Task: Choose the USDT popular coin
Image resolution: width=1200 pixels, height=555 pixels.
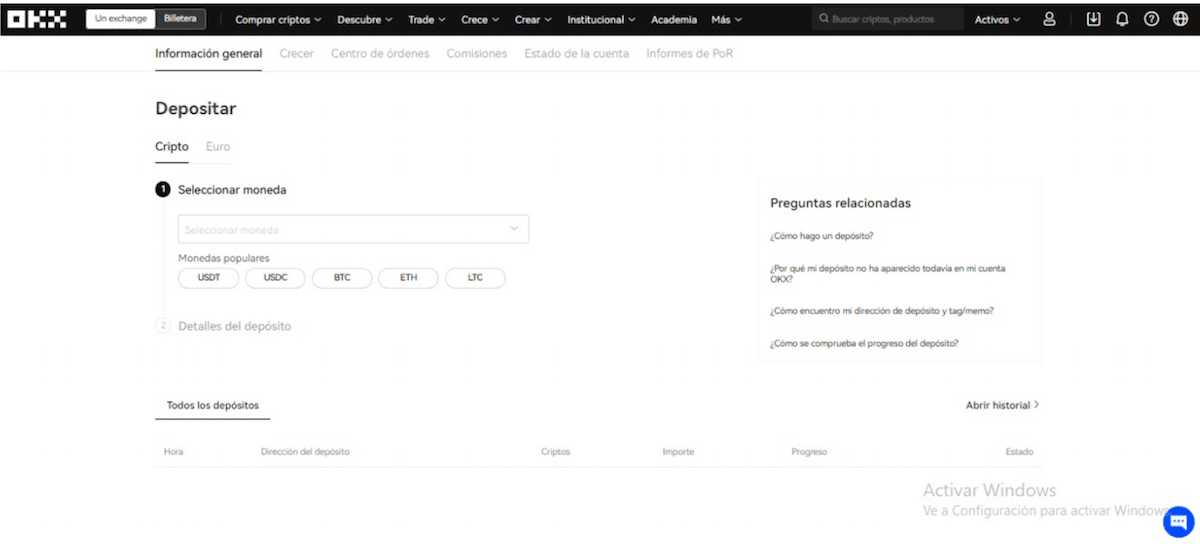Action: (x=209, y=278)
